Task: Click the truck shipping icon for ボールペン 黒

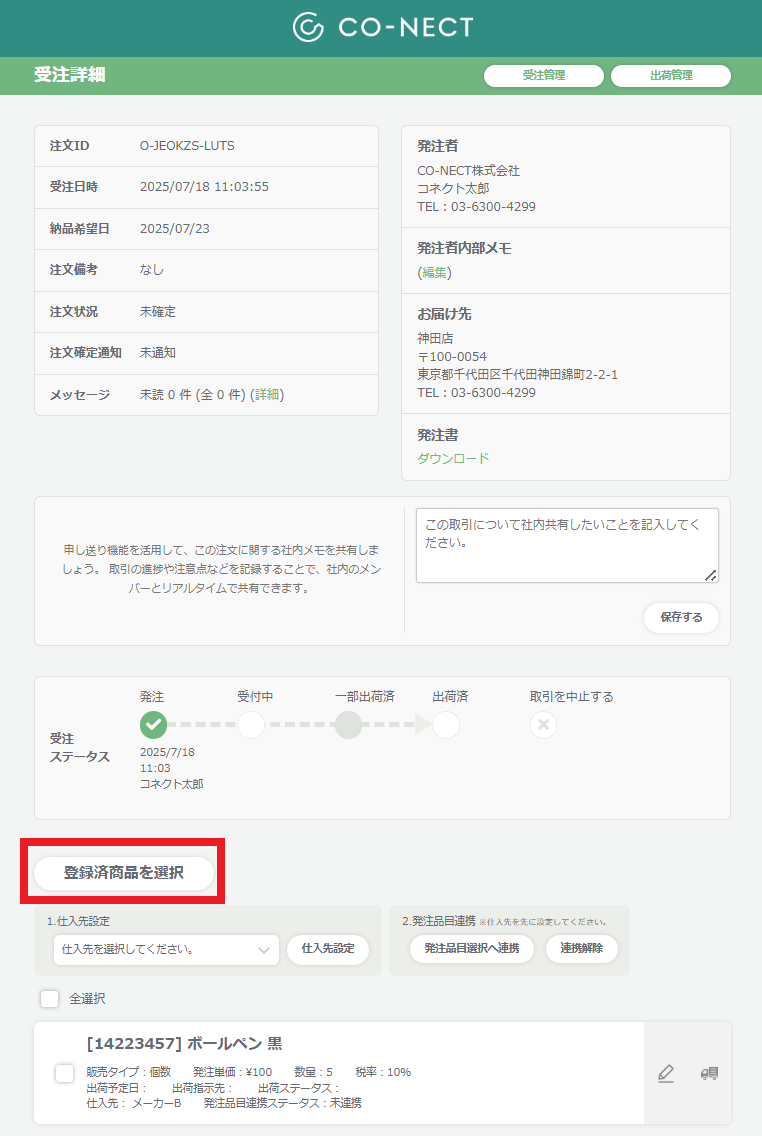Action: (x=709, y=1073)
